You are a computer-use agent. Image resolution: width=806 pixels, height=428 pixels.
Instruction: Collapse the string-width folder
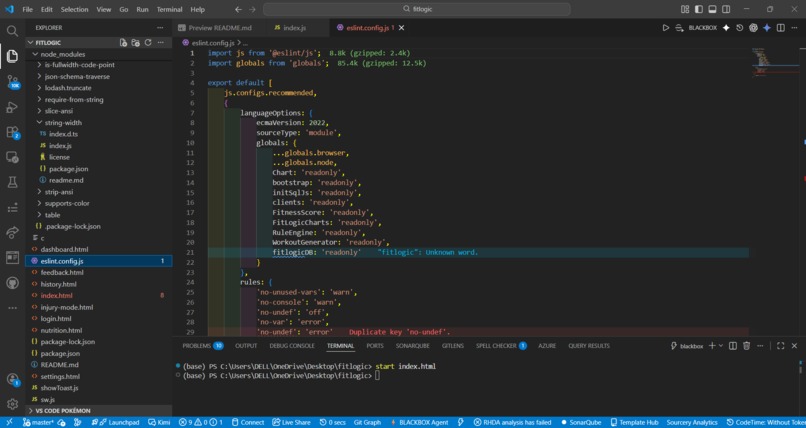tap(63, 123)
